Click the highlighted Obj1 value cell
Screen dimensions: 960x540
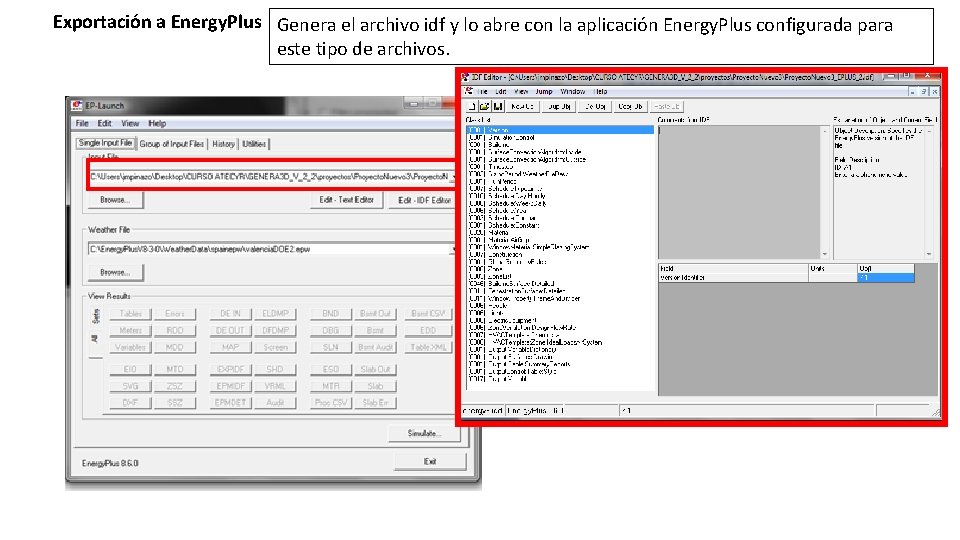tap(885, 277)
